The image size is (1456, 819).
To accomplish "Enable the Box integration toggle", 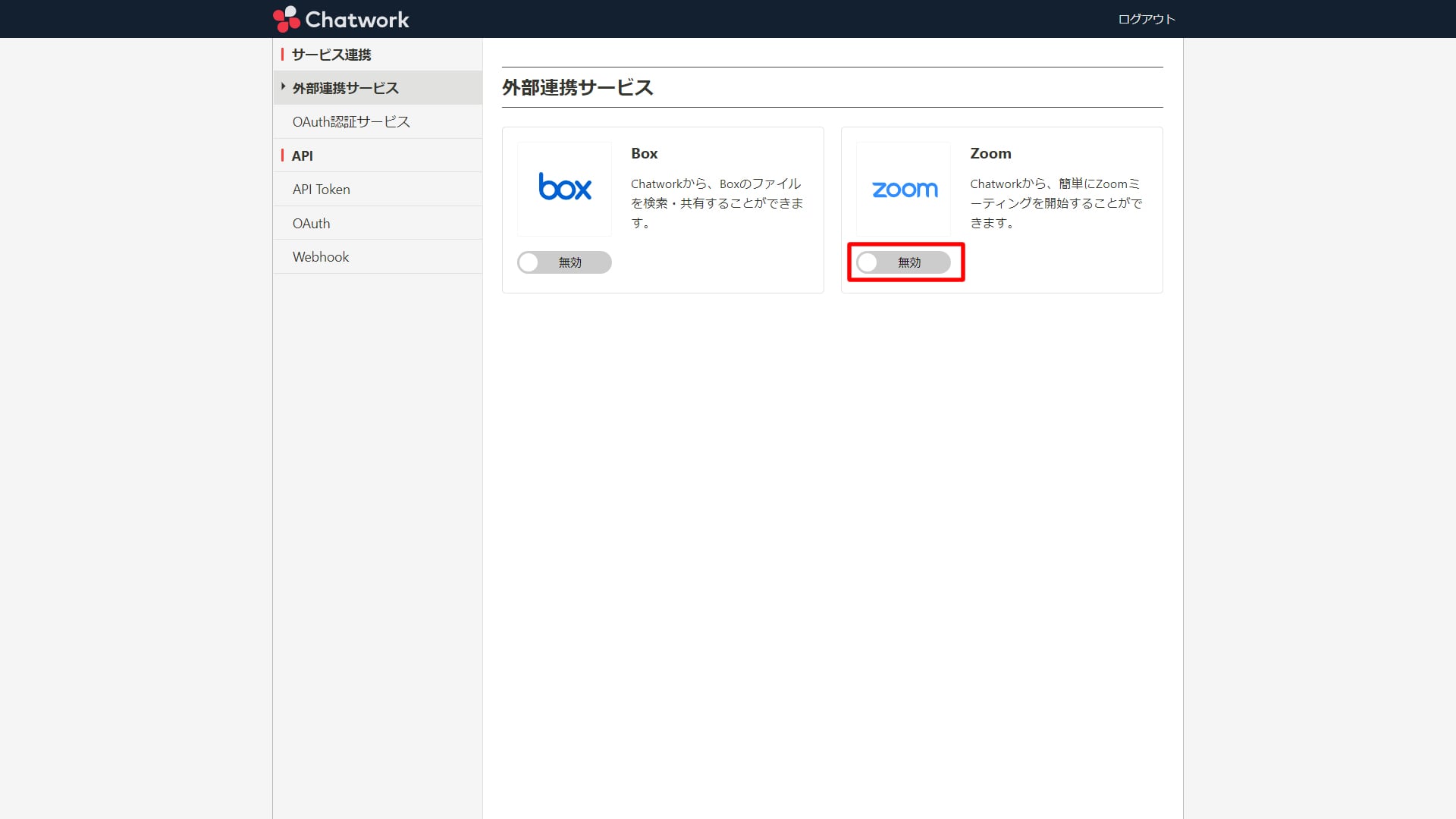I will (x=564, y=262).
